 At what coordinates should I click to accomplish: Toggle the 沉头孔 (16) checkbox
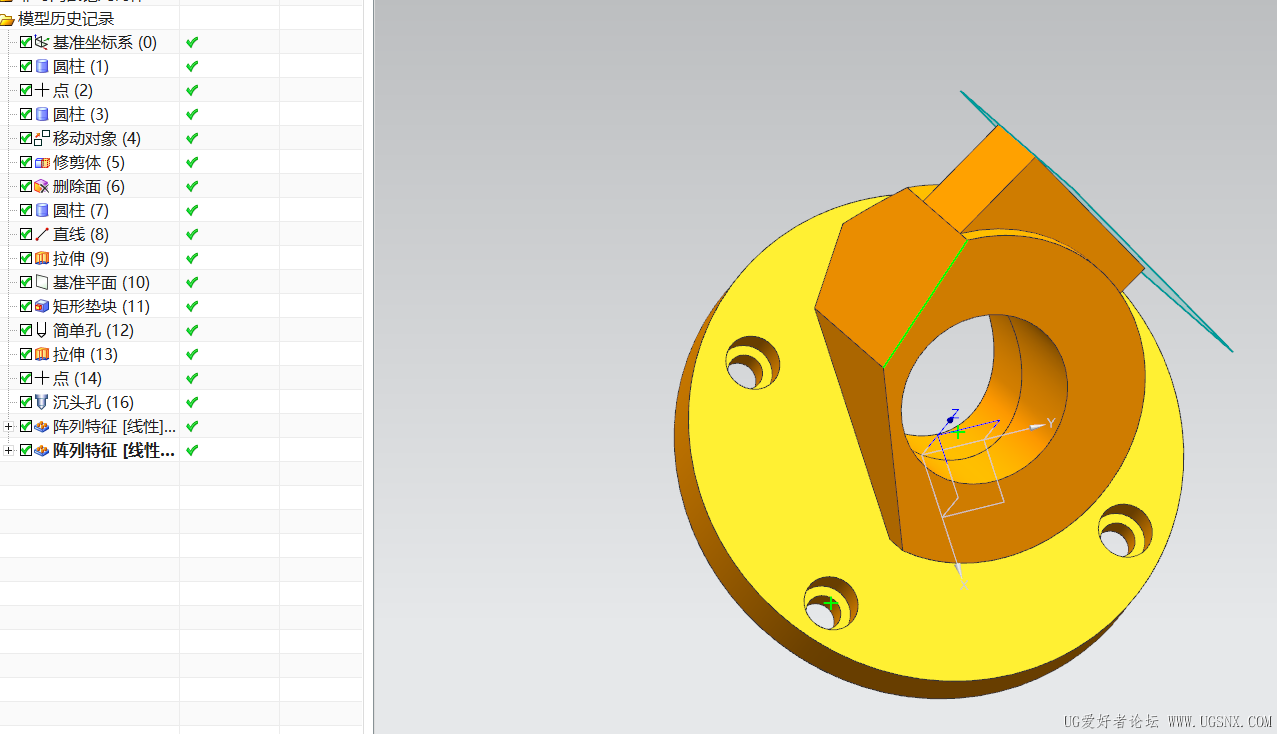click(x=26, y=402)
